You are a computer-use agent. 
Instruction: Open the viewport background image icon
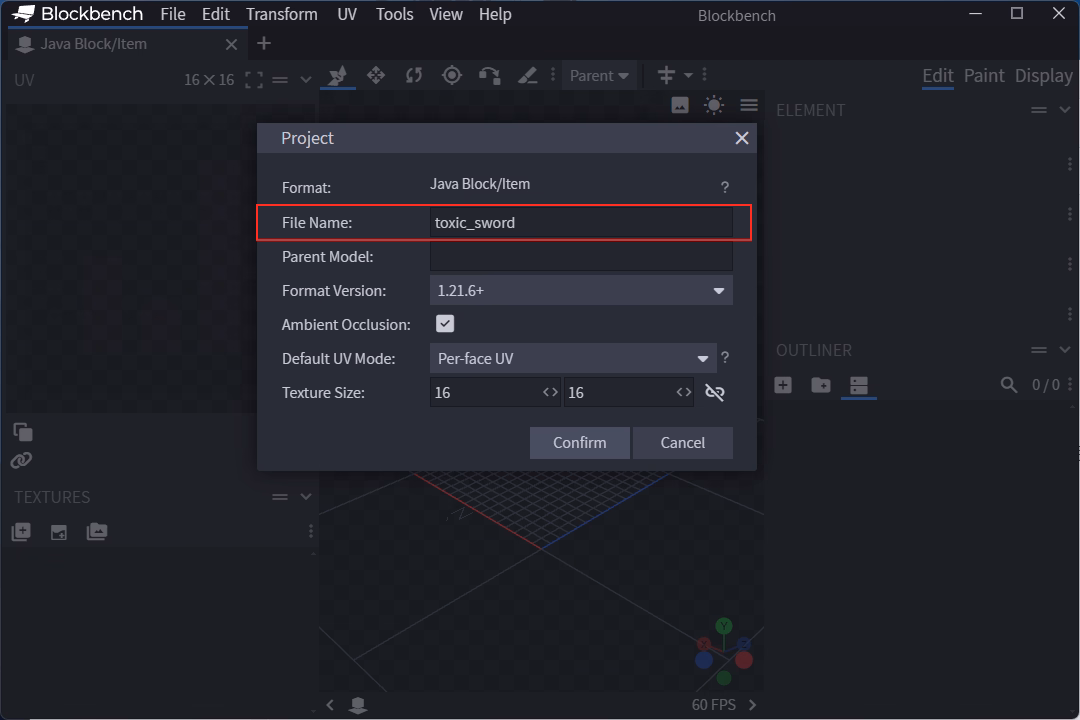pos(680,105)
